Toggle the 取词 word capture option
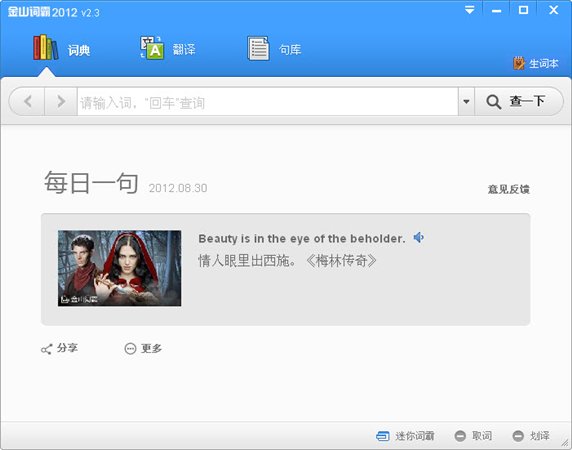This screenshot has width=572, height=450. pos(473,436)
